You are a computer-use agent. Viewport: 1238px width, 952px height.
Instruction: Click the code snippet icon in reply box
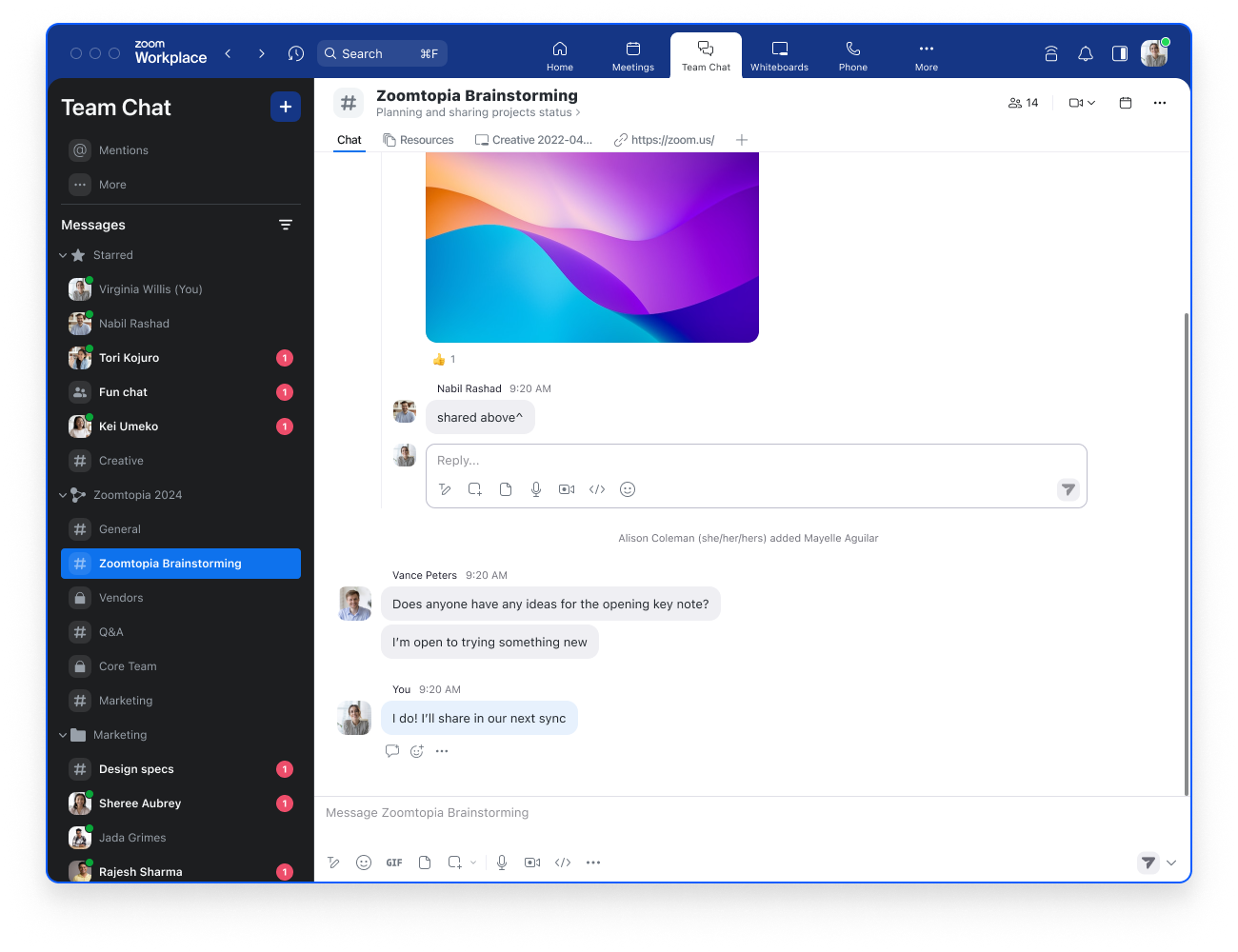tap(597, 489)
